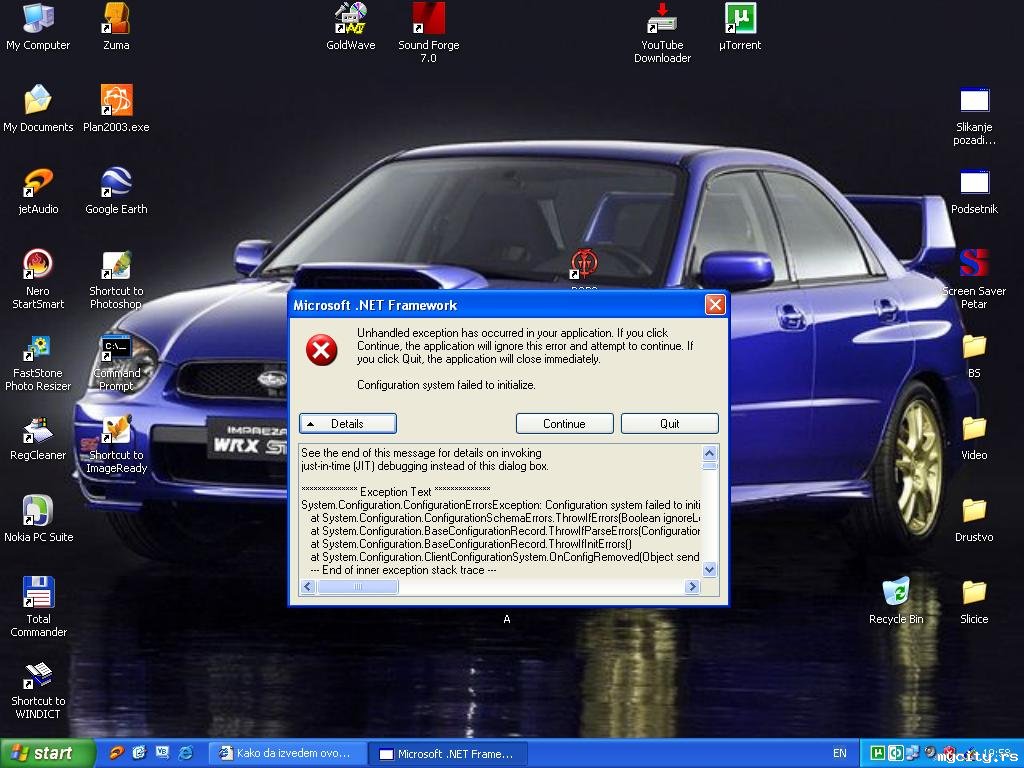Click horizontal scrollbar thumb in exception box
Image resolution: width=1024 pixels, height=768 pixels.
pos(357,586)
